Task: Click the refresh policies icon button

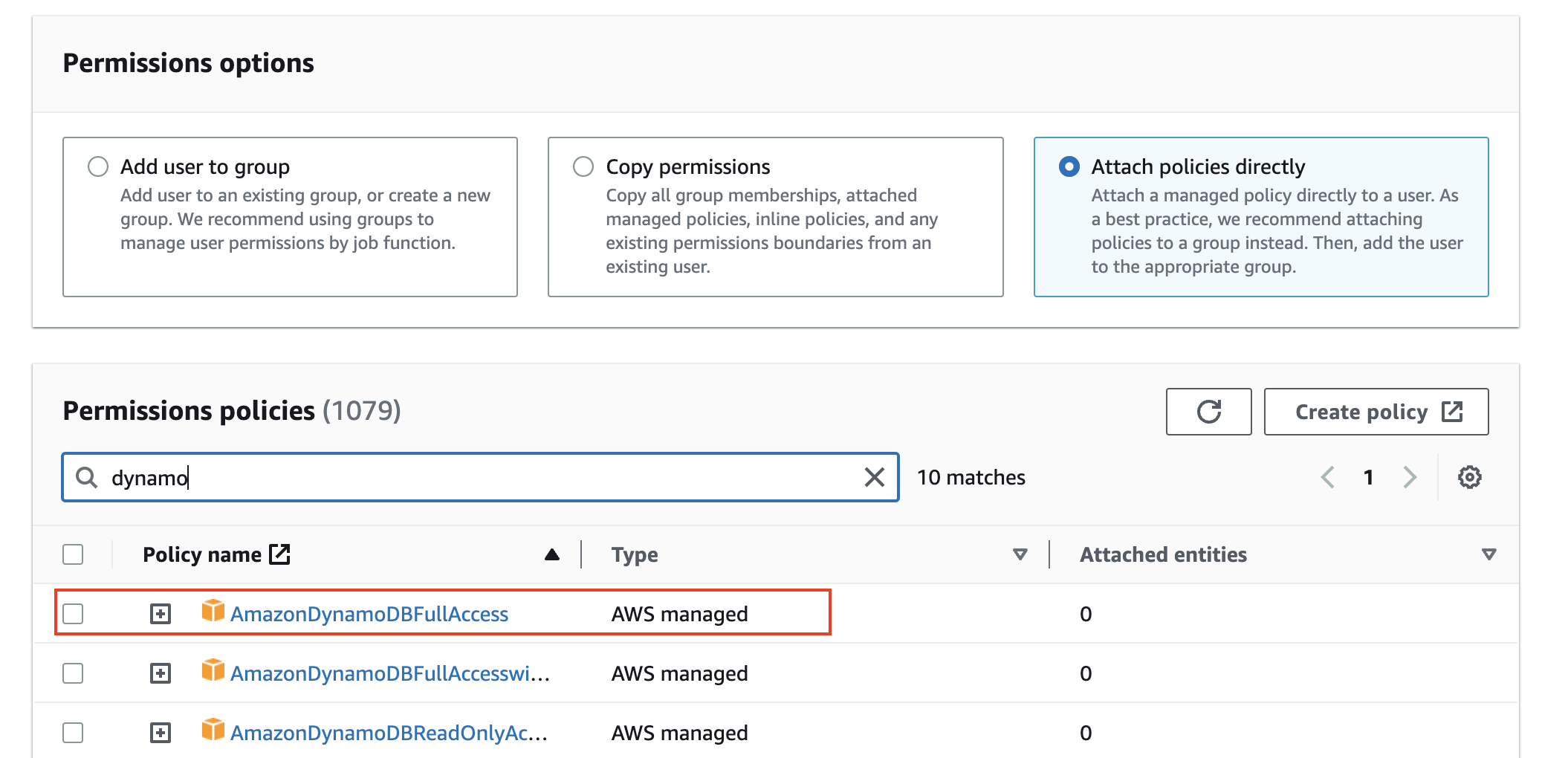Action: coord(1208,412)
